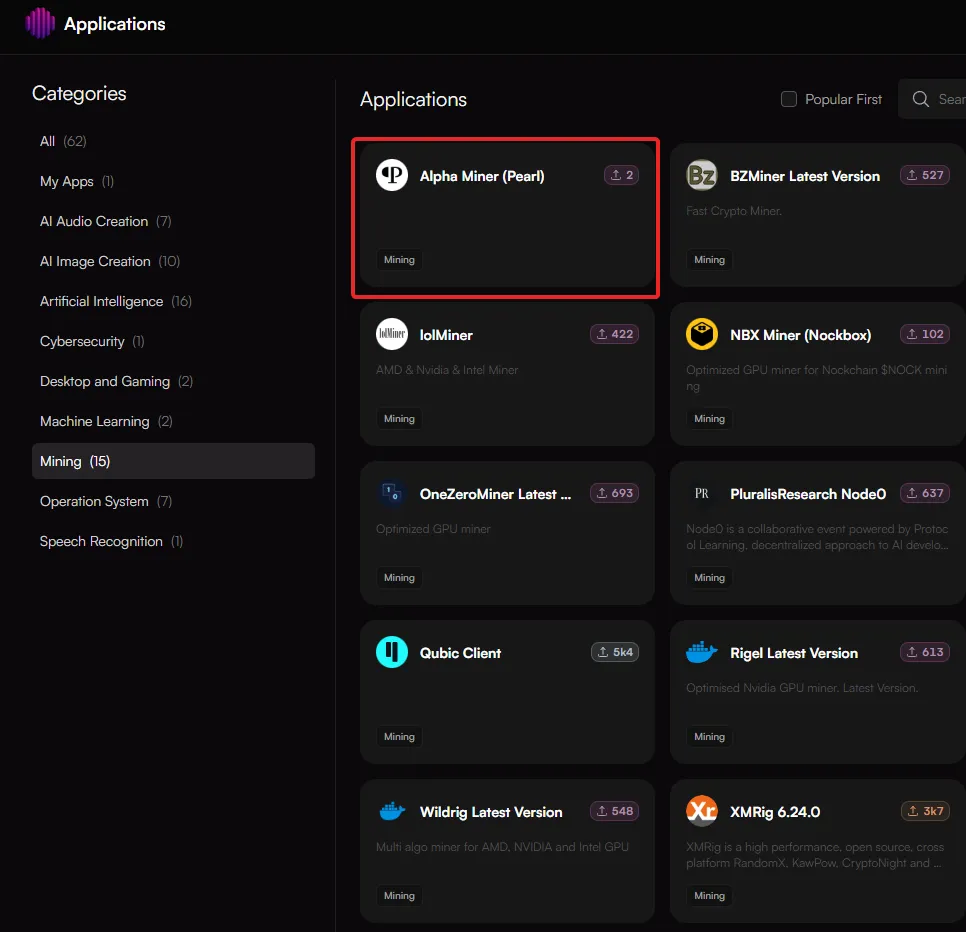The height and width of the screenshot is (932, 966).
Task: Click the BZMiner Bz logo icon
Action: (x=702, y=176)
